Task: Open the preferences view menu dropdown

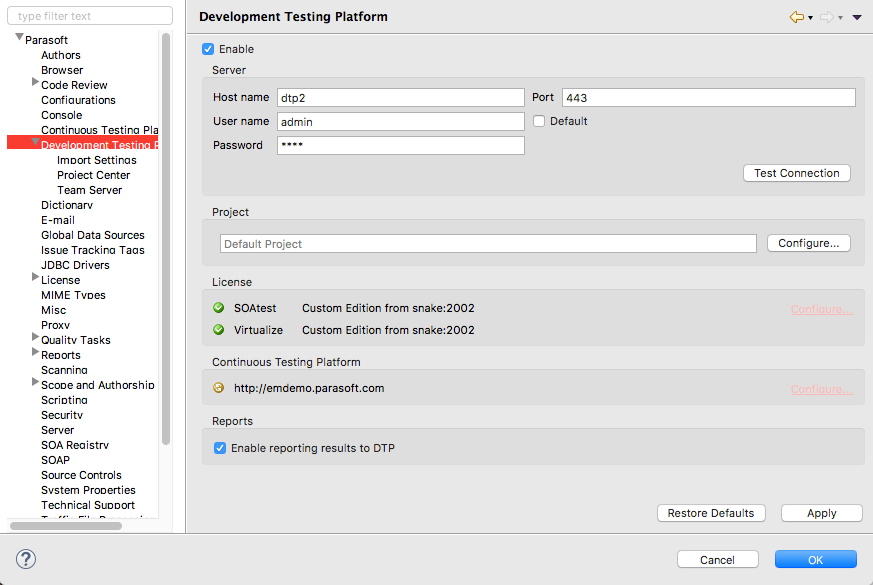Action: click(x=857, y=18)
